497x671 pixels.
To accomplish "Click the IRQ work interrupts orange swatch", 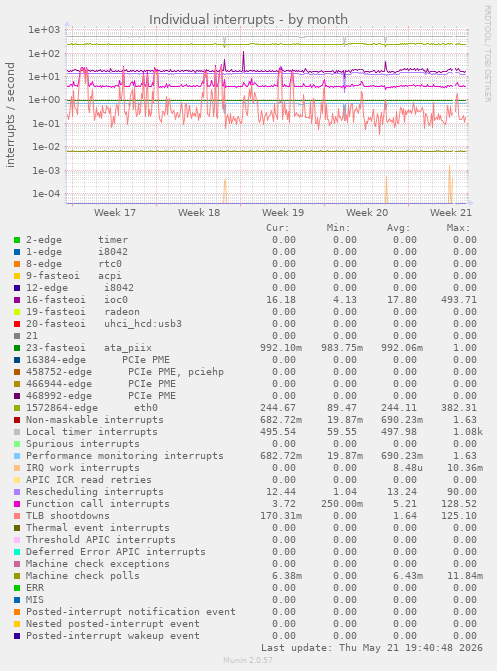I will tap(17, 468).
